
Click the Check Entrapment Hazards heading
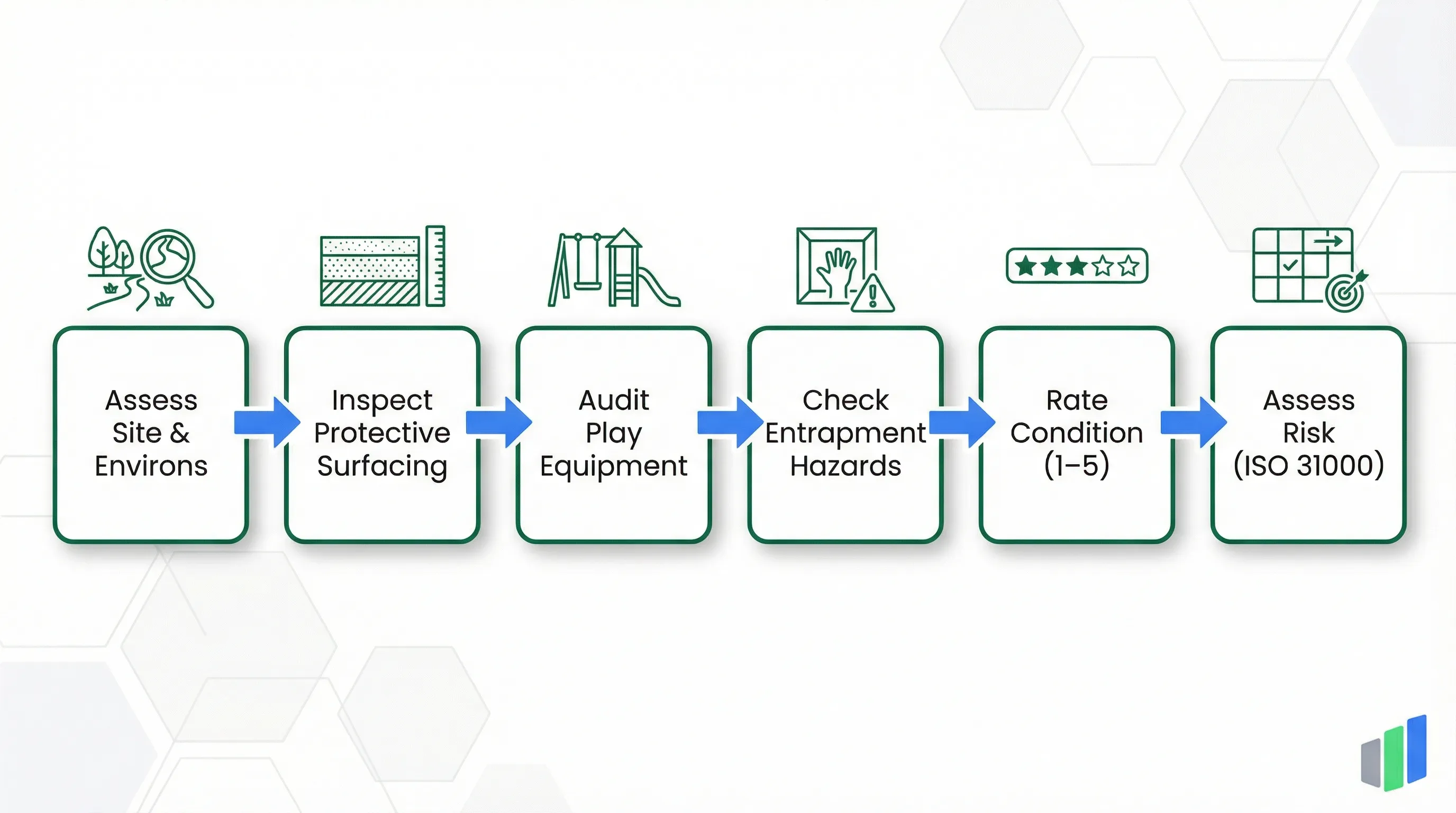845,433
